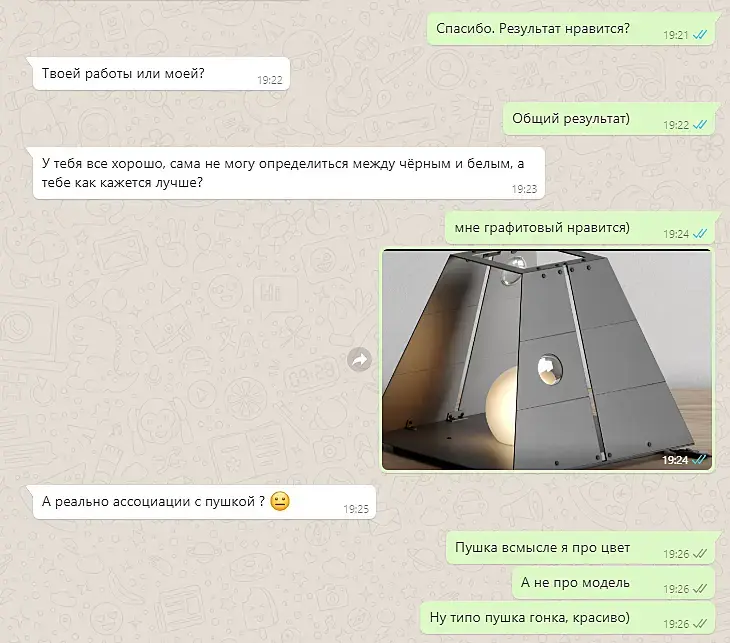This screenshot has height=643, width=730.
Task: Select the bubble "Спасибо. Результат нравится?"
Action: pos(572,29)
